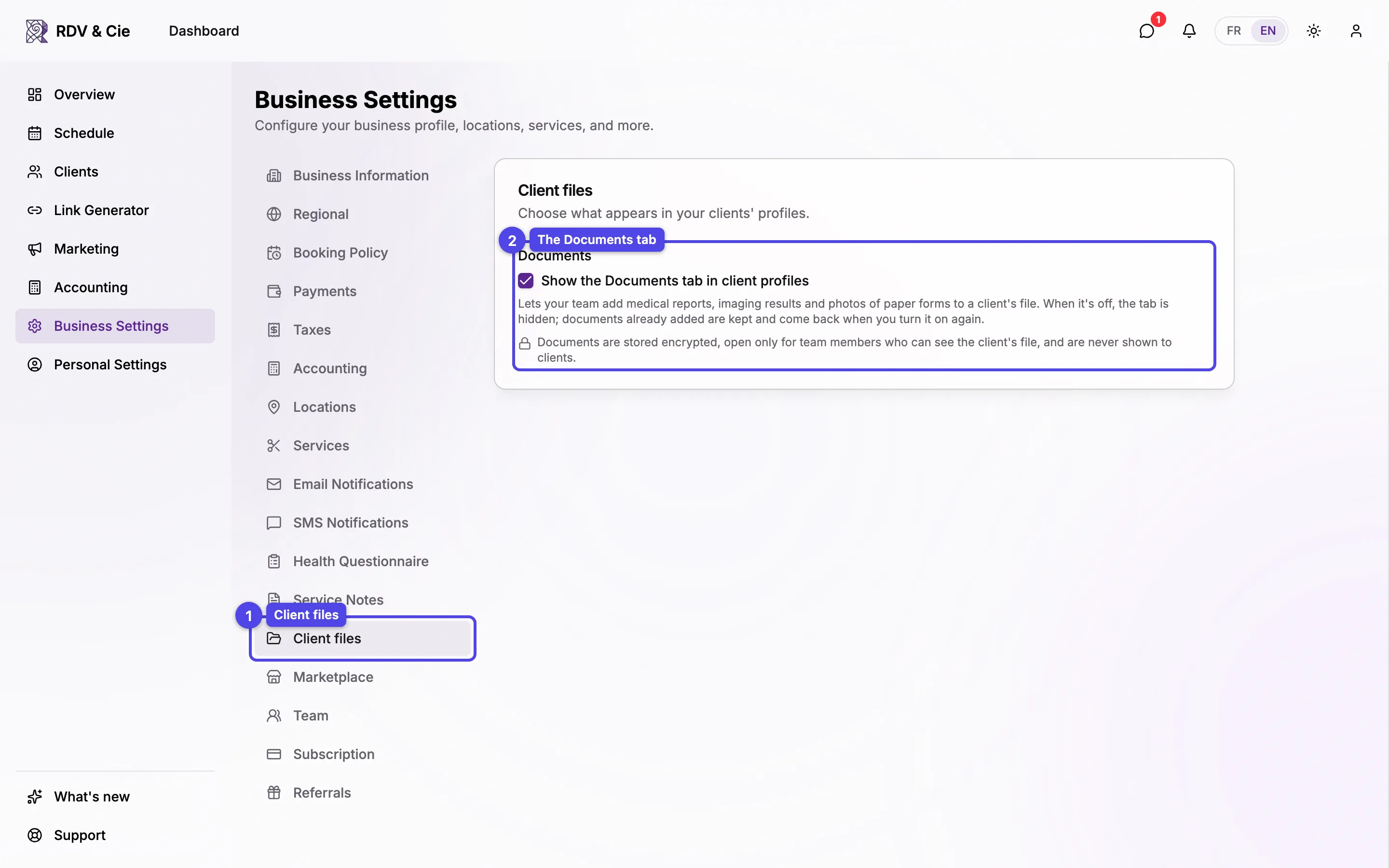
Task: Click the Services scissors icon
Action: click(274, 446)
